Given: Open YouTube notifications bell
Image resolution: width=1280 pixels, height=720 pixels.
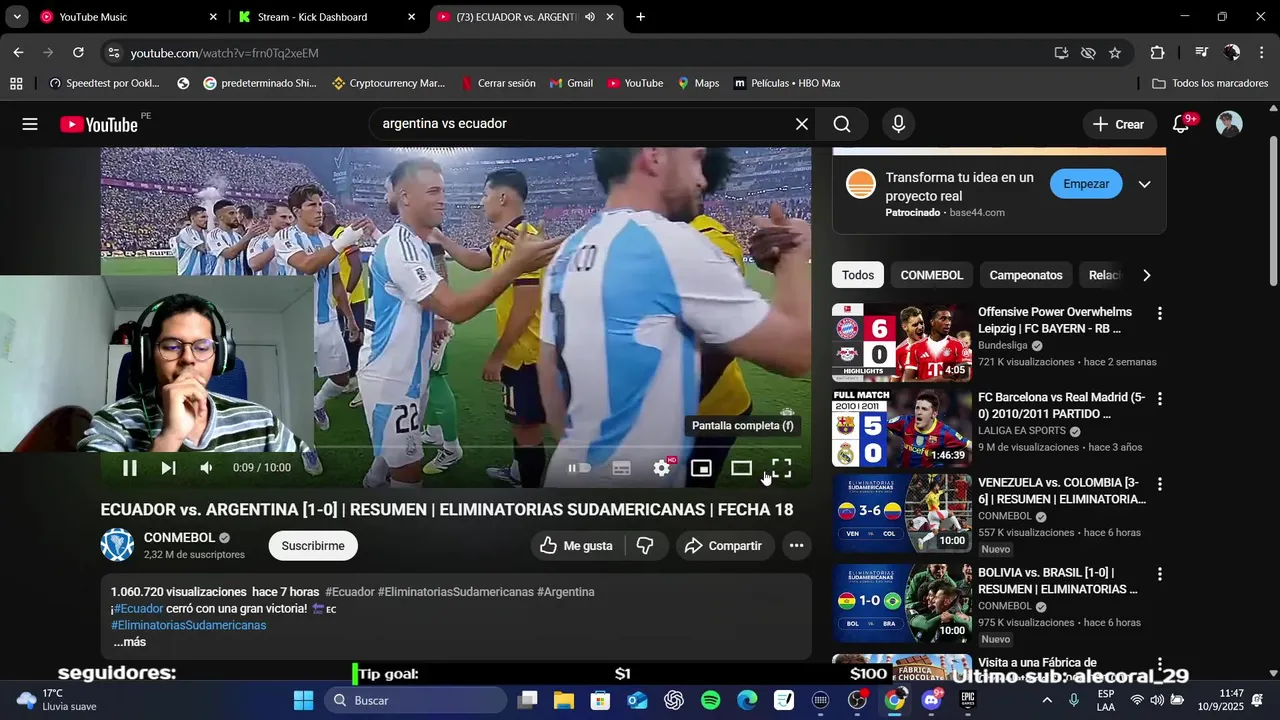Looking at the screenshot, I should (1181, 124).
